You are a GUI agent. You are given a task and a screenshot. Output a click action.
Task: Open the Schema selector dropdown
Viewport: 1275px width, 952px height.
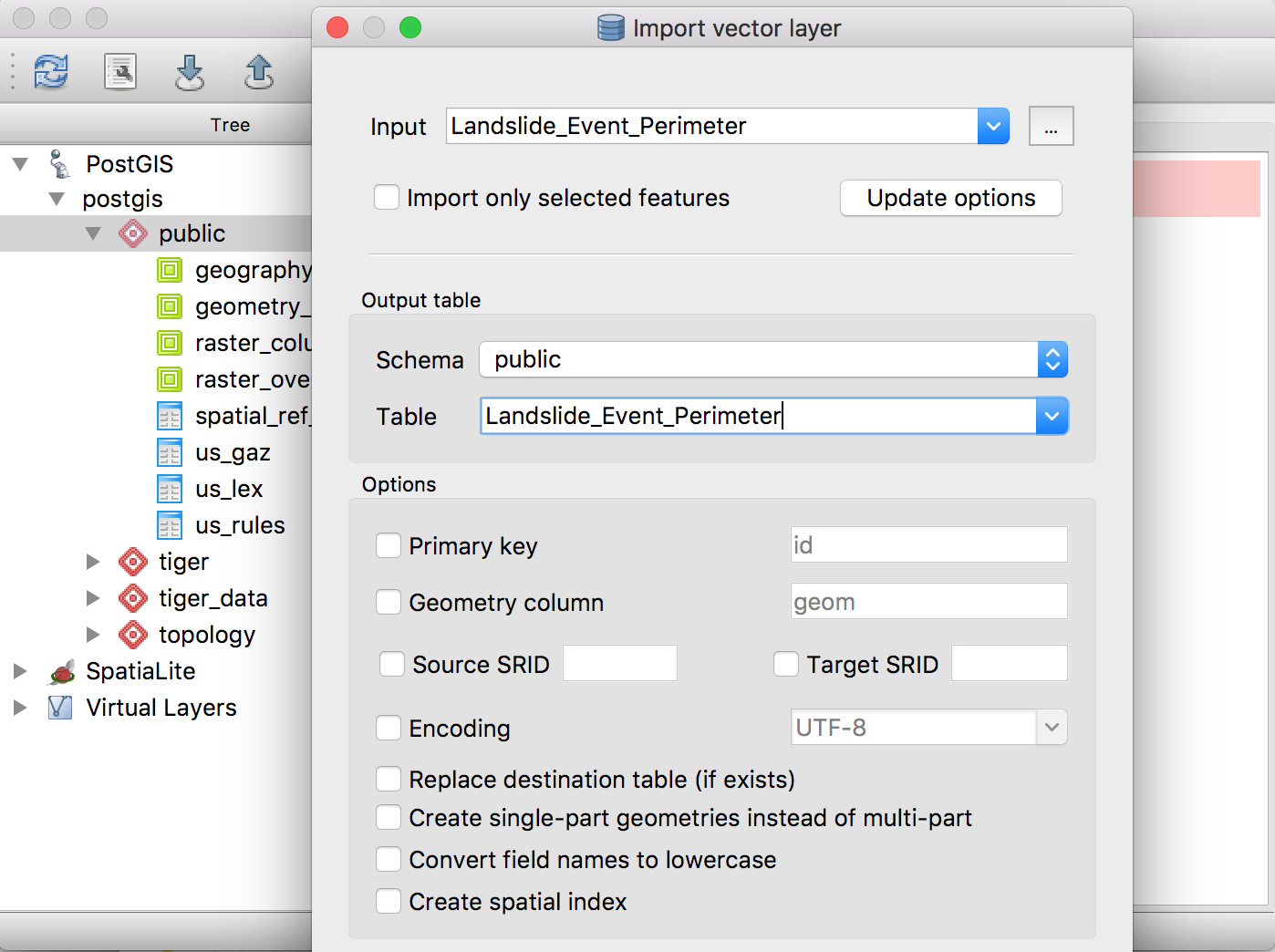(x=1052, y=360)
